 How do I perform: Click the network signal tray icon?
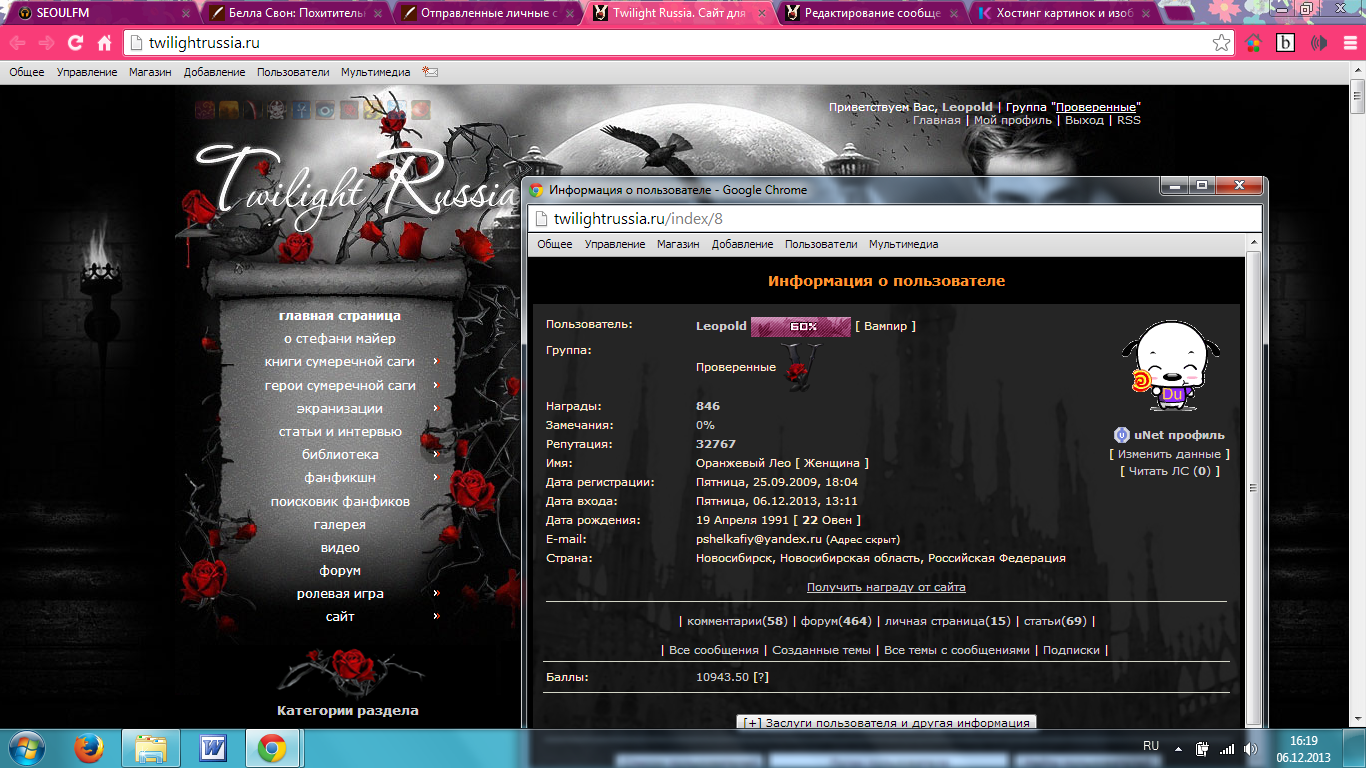pyautogui.click(x=1227, y=748)
